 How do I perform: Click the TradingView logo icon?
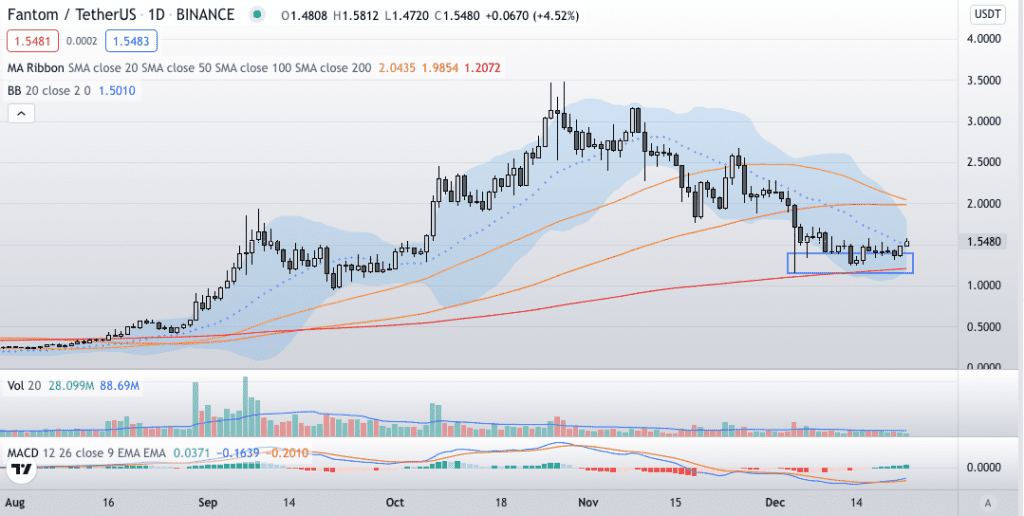tap(22, 469)
